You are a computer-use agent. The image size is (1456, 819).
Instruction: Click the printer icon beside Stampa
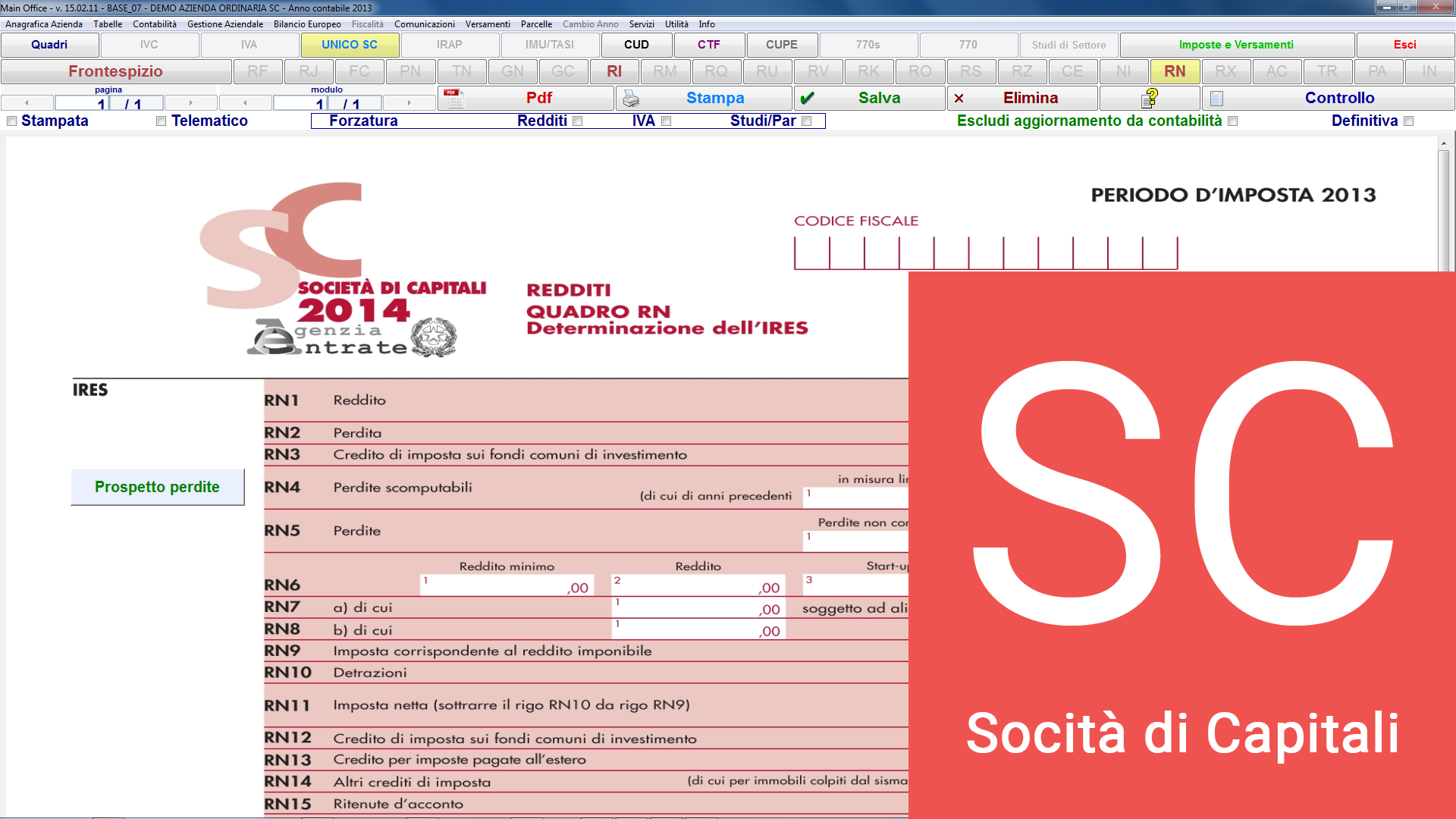[631, 99]
